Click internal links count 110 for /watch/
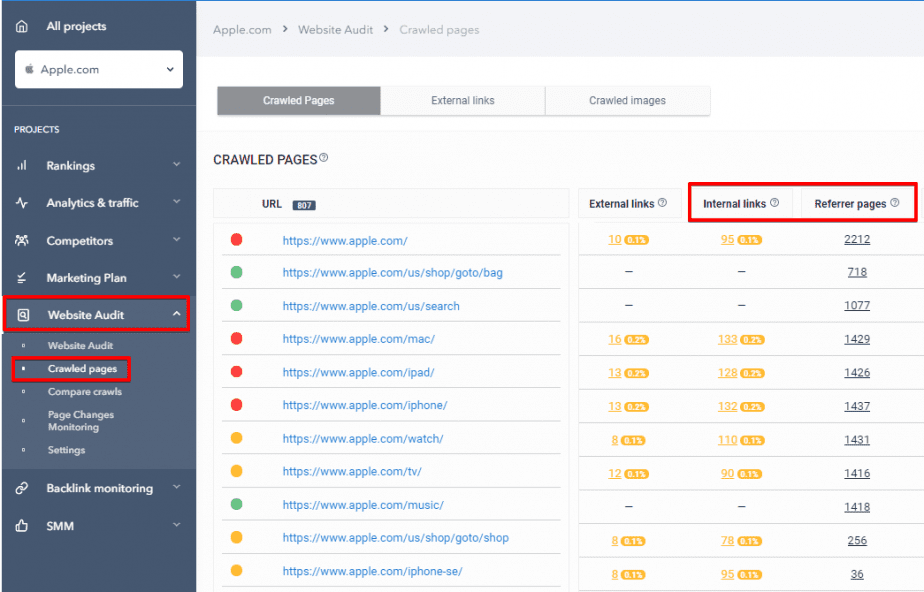This screenshot has width=924, height=592. pos(727,440)
